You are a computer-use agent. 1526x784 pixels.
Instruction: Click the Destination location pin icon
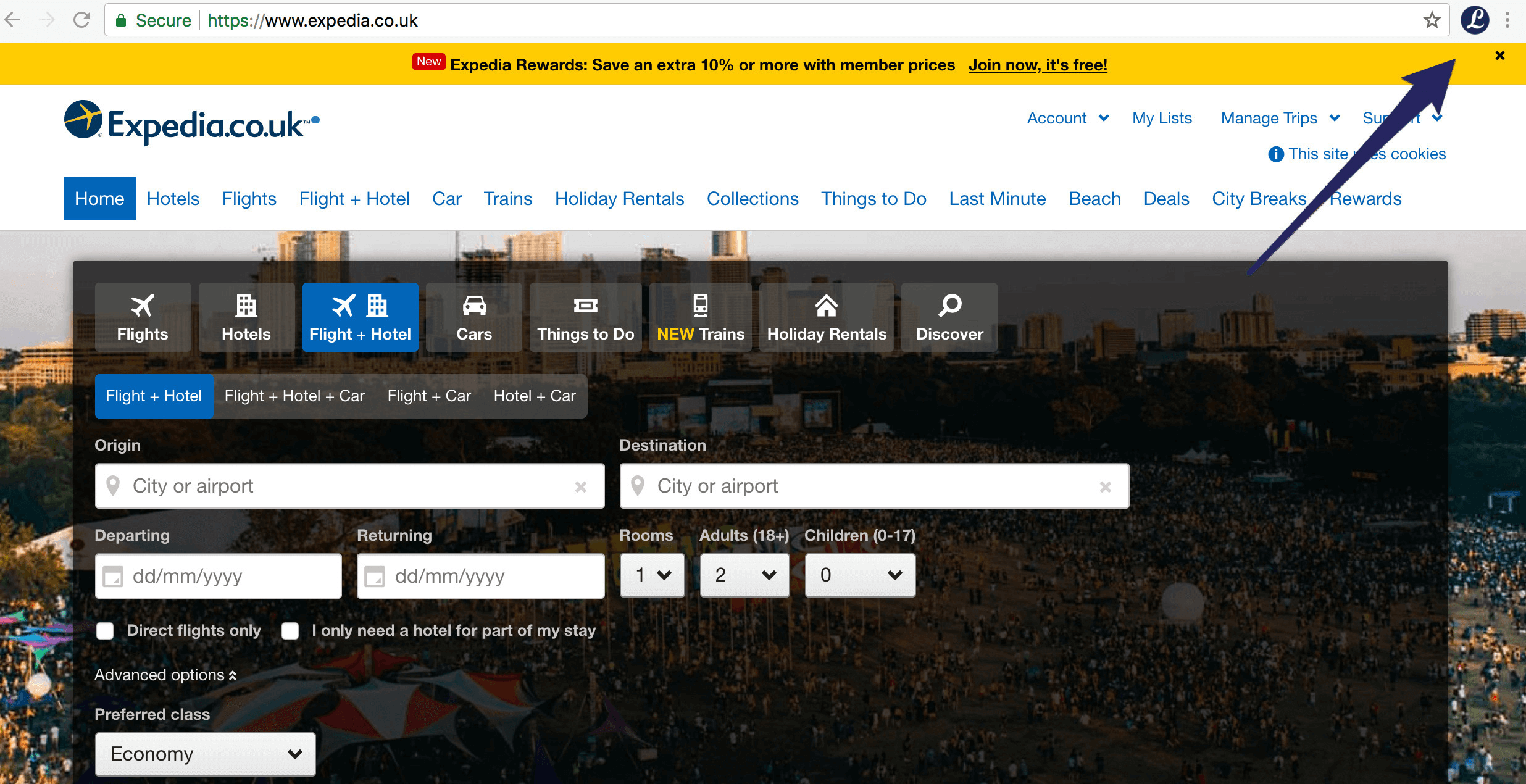point(638,486)
